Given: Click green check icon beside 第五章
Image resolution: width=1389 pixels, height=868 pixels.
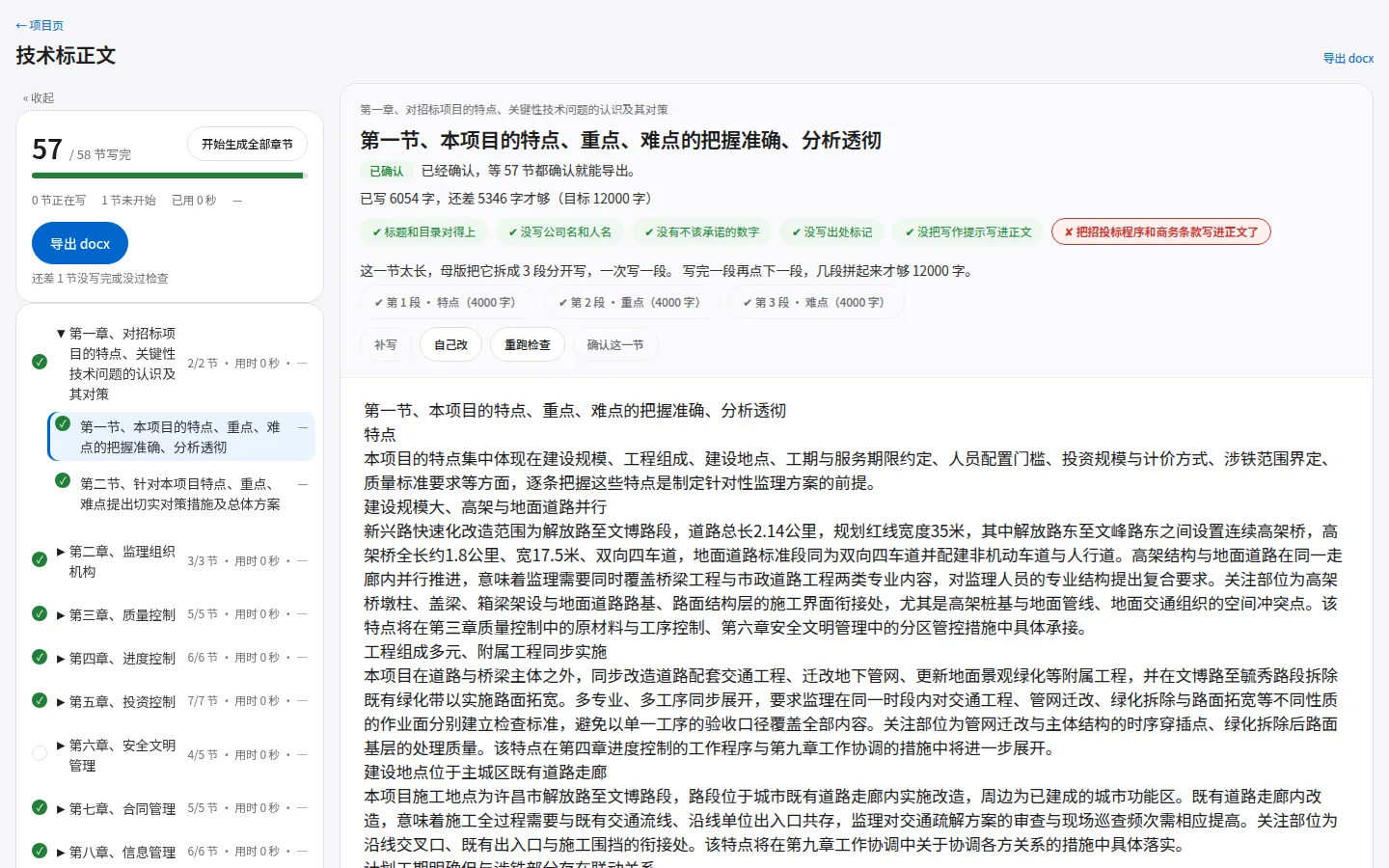Looking at the screenshot, I should point(40,700).
